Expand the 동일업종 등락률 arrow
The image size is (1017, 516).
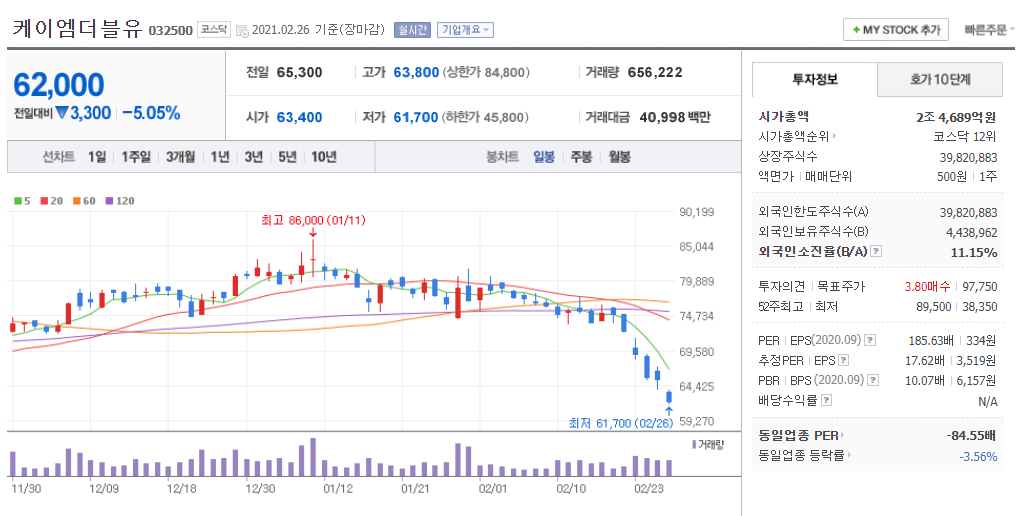coord(850,455)
